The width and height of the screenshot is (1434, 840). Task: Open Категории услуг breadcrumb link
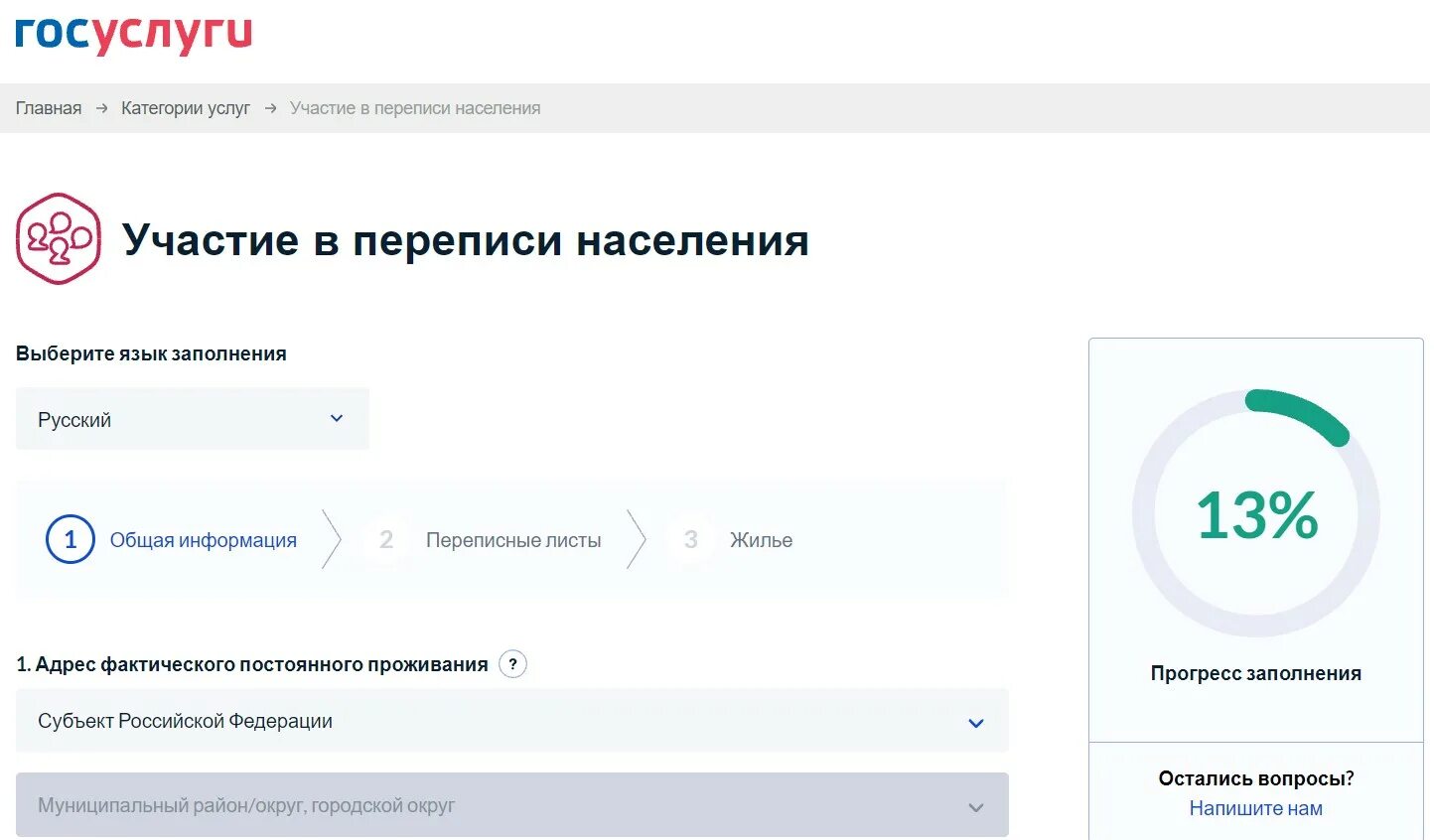point(186,108)
